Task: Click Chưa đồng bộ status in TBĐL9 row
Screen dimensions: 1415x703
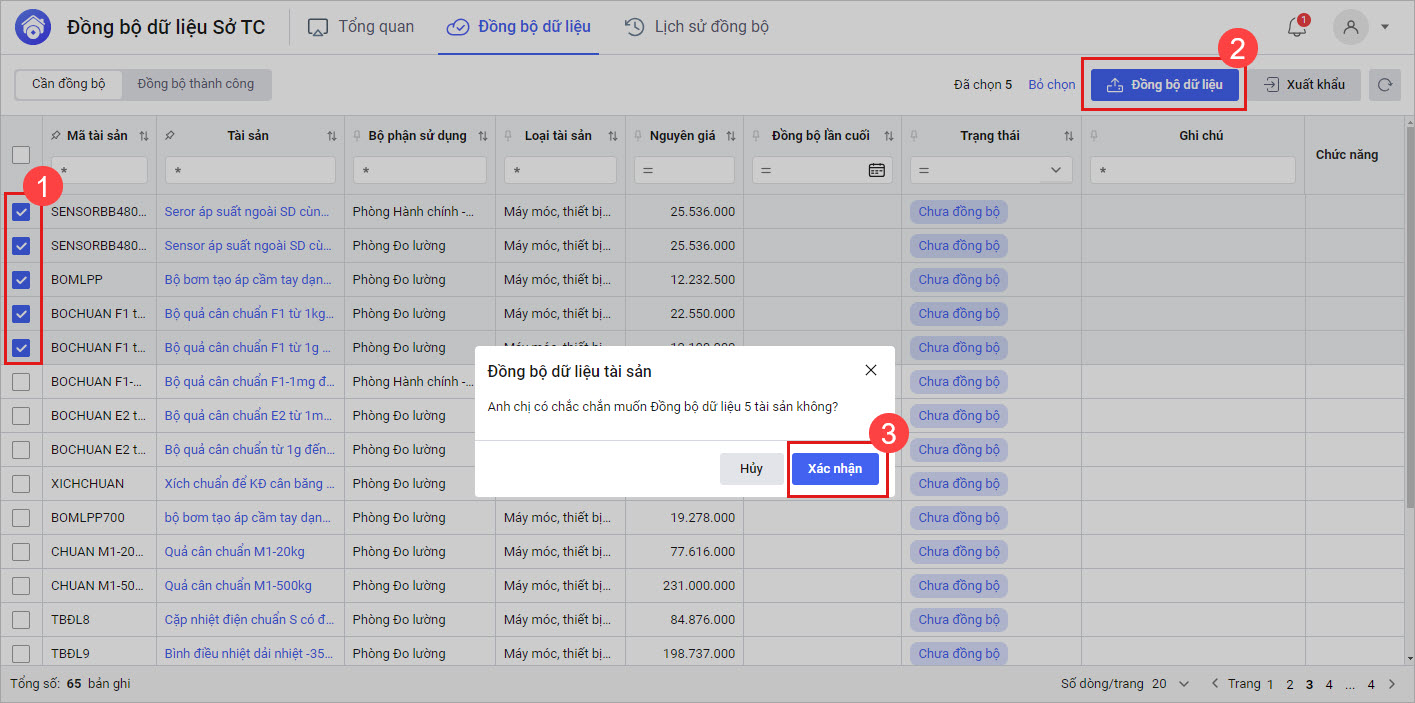Action: (x=959, y=654)
